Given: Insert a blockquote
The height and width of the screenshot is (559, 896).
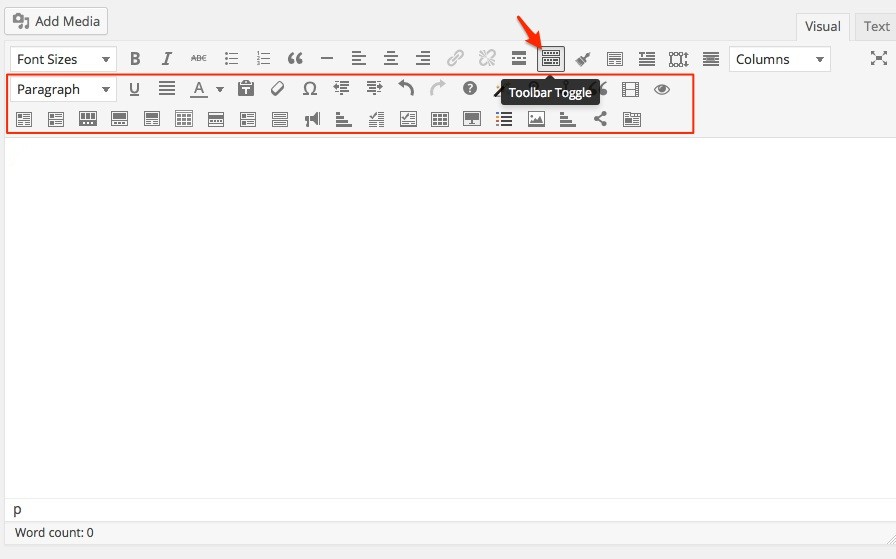Looking at the screenshot, I should [x=295, y=59].
